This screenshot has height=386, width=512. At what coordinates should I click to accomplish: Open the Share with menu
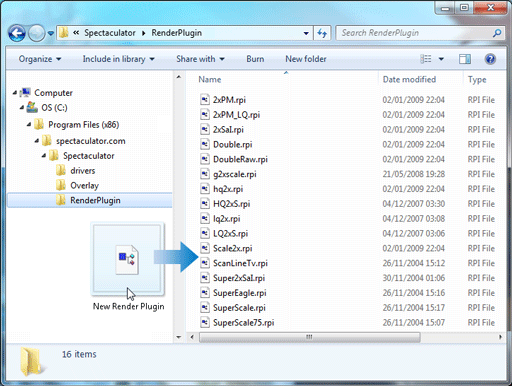tap(200, 59)
